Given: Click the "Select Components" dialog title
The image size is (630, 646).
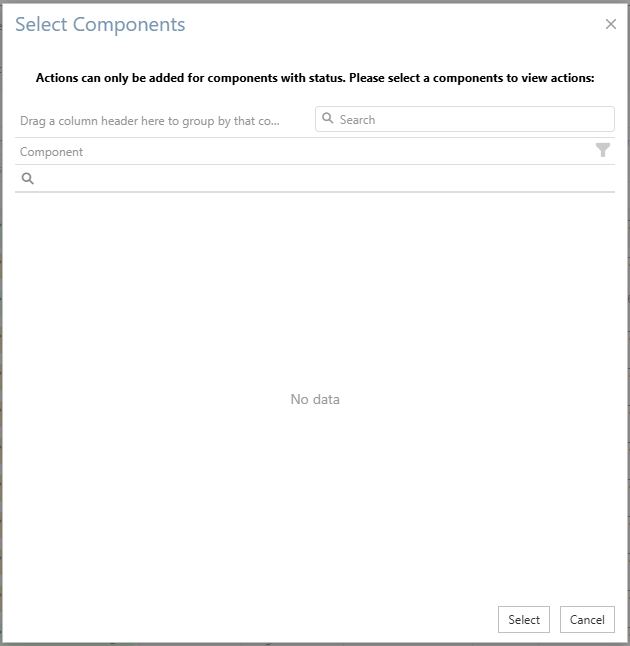Looking at the screenshot, I should tap(100, 25).
